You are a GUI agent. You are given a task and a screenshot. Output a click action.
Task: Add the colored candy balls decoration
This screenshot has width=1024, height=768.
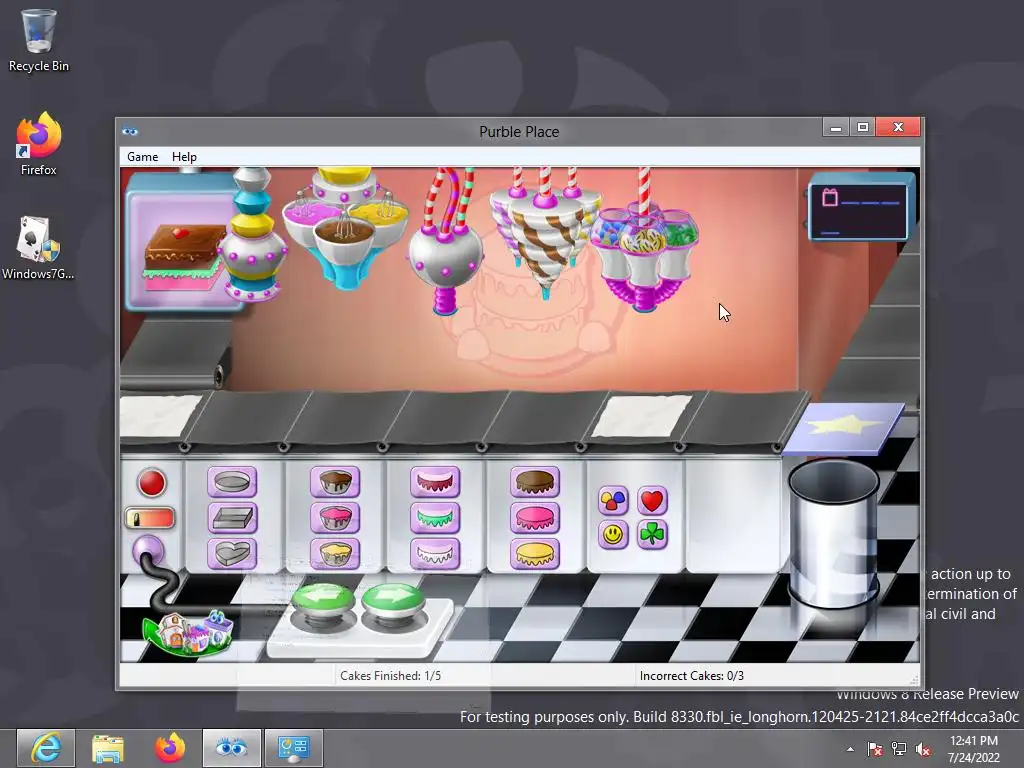pyautogui.click(x=613, y=501)
